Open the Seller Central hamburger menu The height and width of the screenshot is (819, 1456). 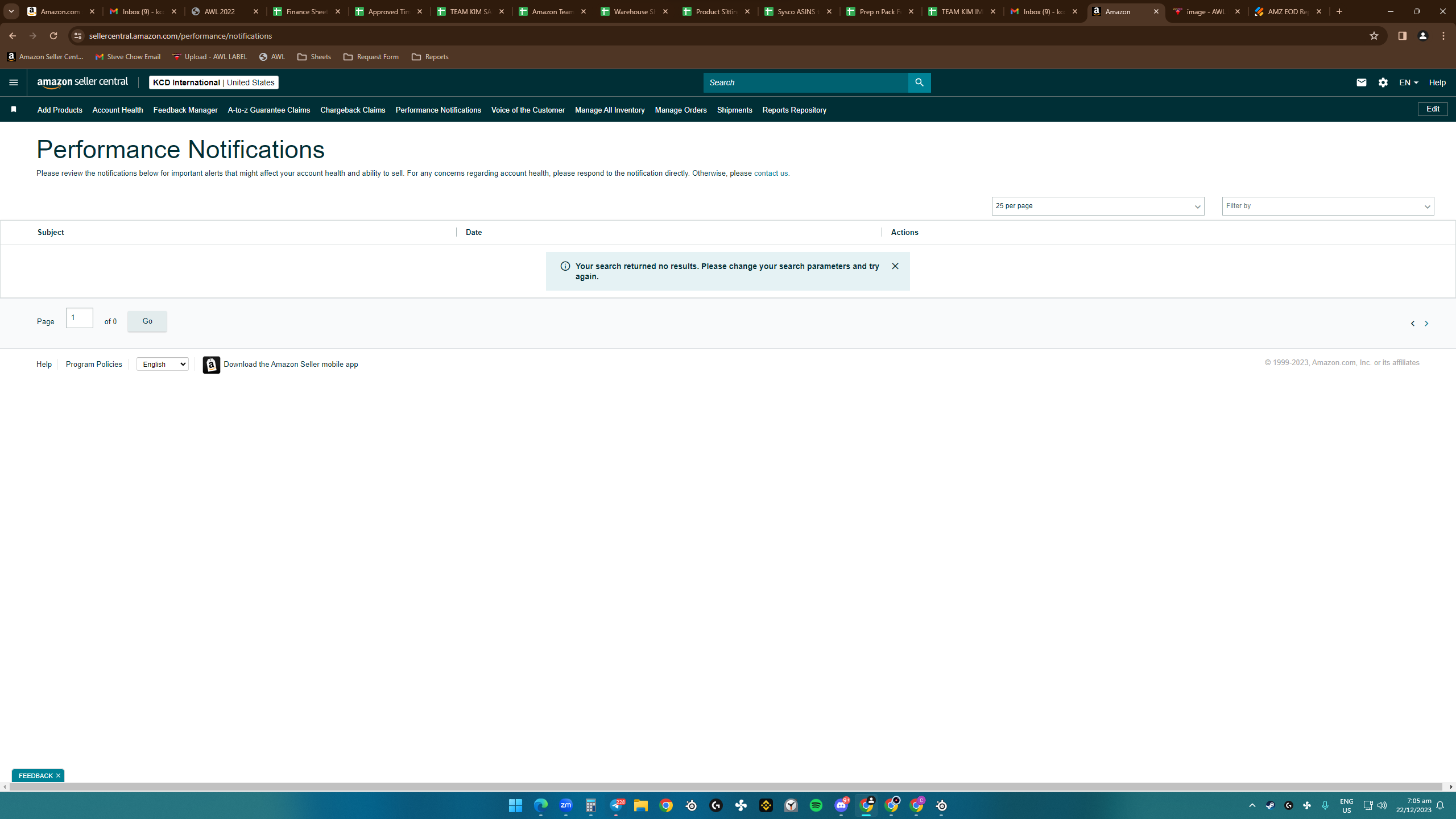coord(14,82)
